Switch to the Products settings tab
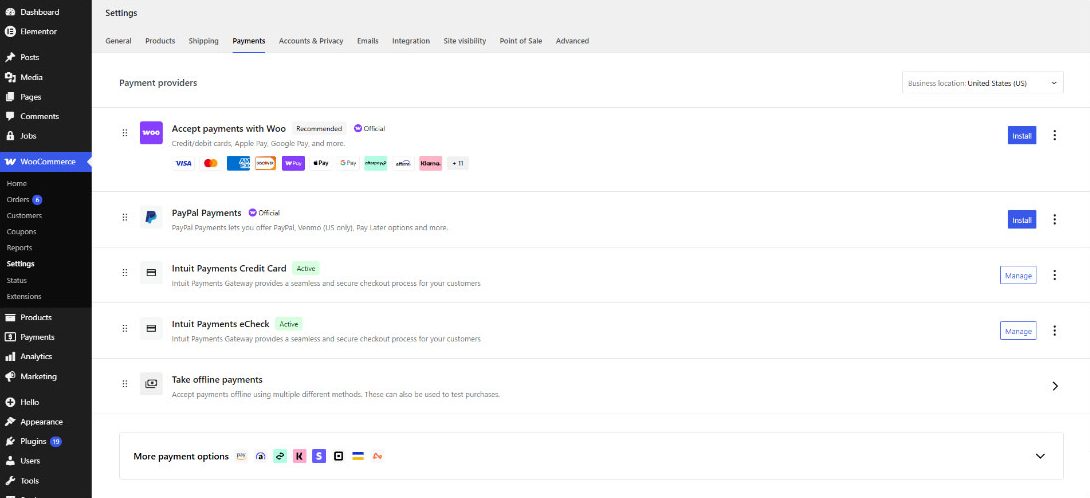The height and width of the screenshot is (498, 1090). 160,41
